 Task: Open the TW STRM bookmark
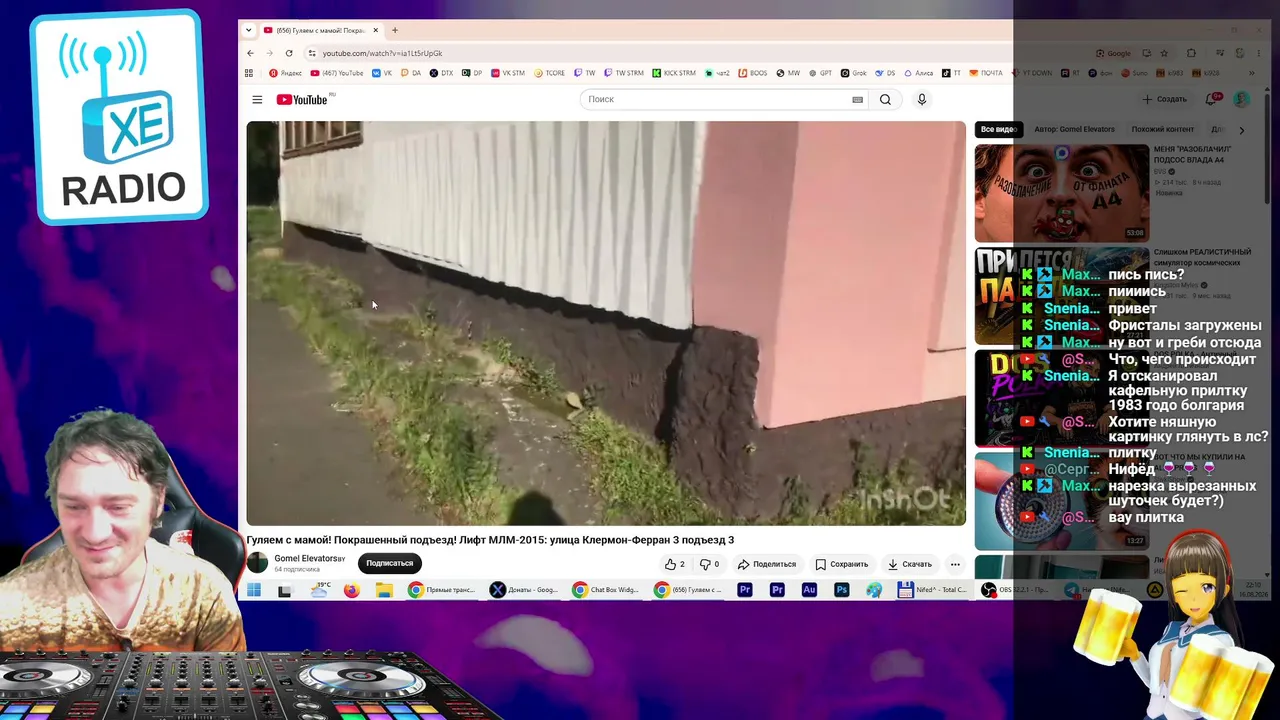click(624, 73)
